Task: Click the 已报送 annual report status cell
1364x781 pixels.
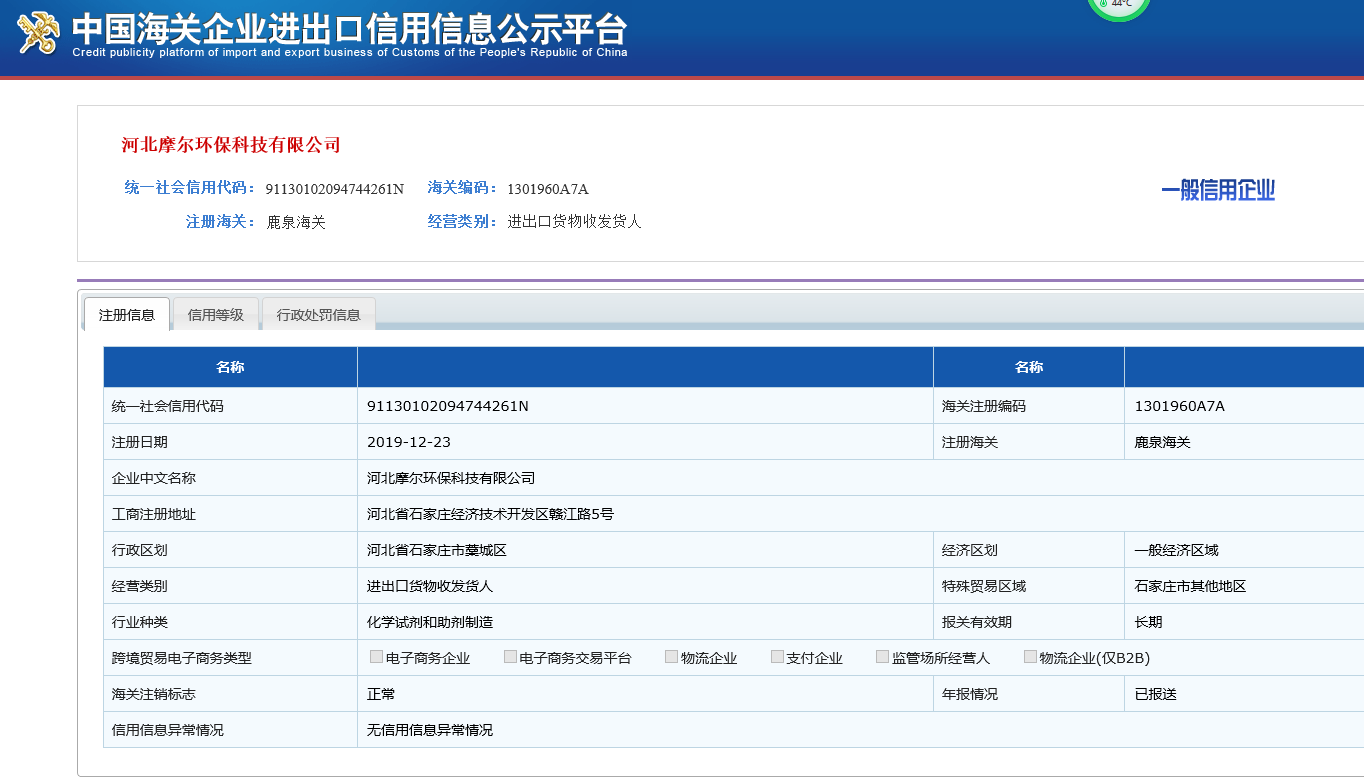Action: [1155, 694]
